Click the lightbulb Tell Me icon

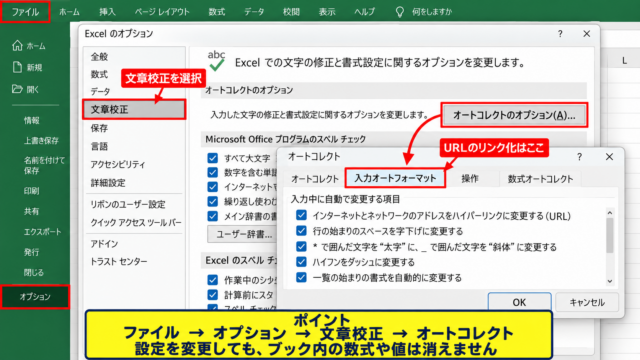point(400,12)
